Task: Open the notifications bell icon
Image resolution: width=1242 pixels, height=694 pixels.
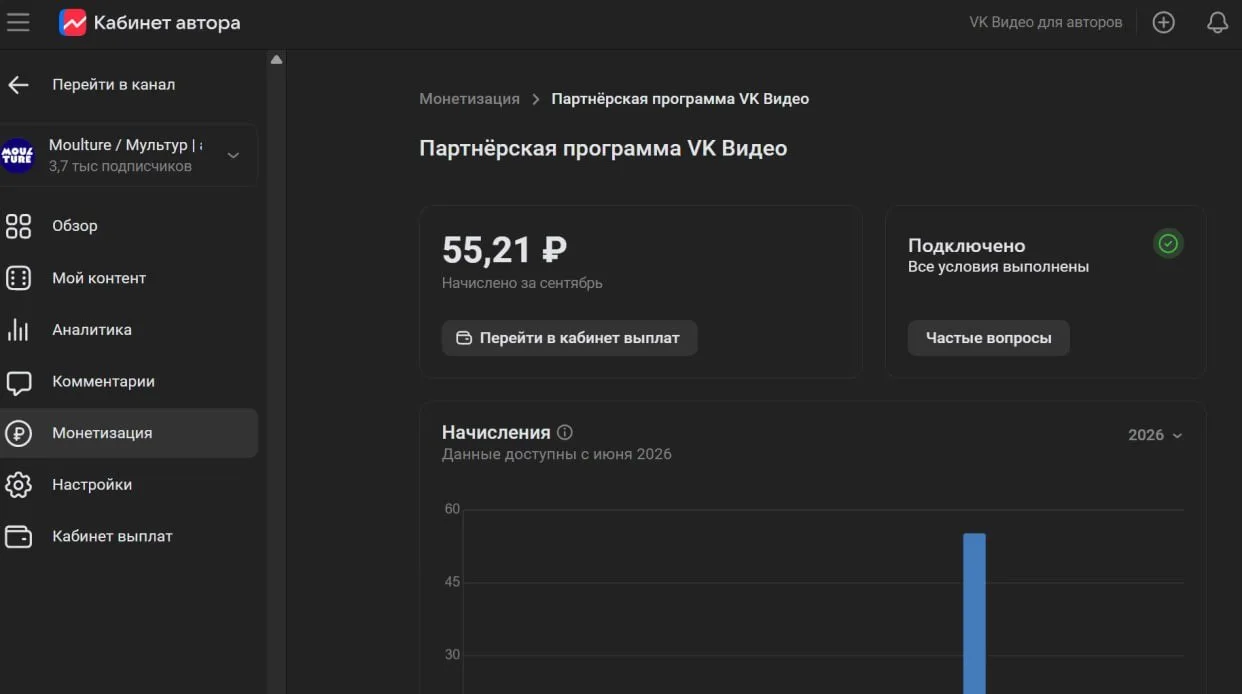Action: [1217, 22]
